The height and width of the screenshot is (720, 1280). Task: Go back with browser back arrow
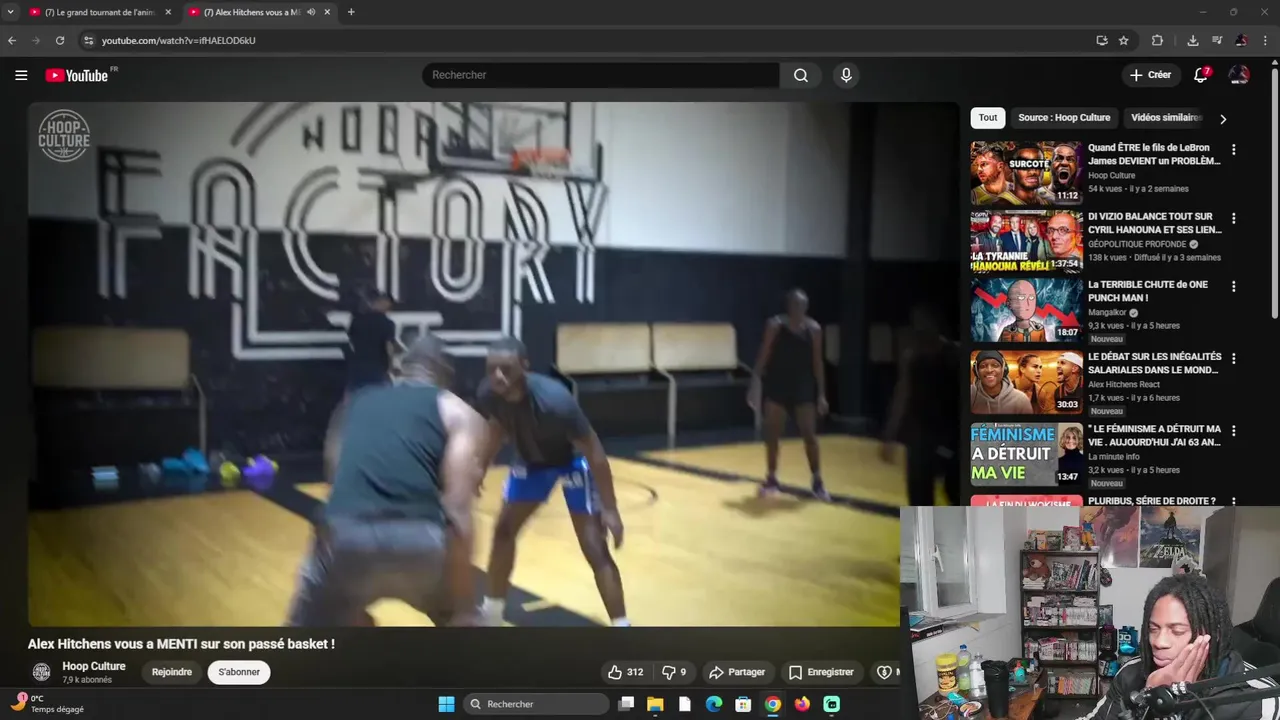[x=12, y=40]
